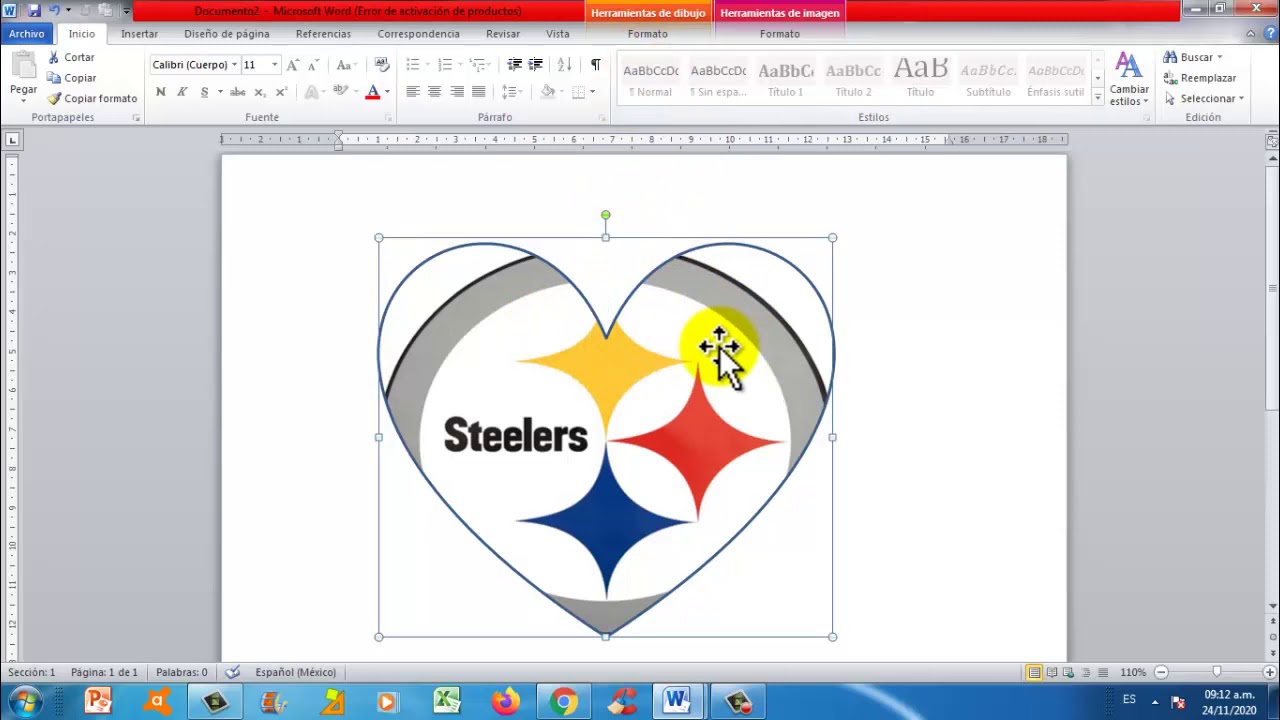Screen dimensions: 1280x720
Task: Toggle show paragraph marks (¶)
Action: 595,65
